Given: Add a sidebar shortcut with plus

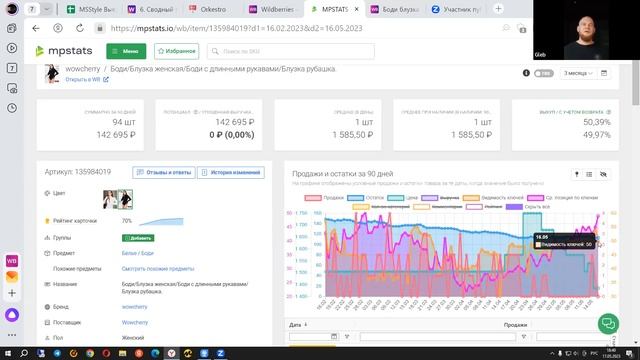Looking at the screenshot, I should click(x=12, y=293).
